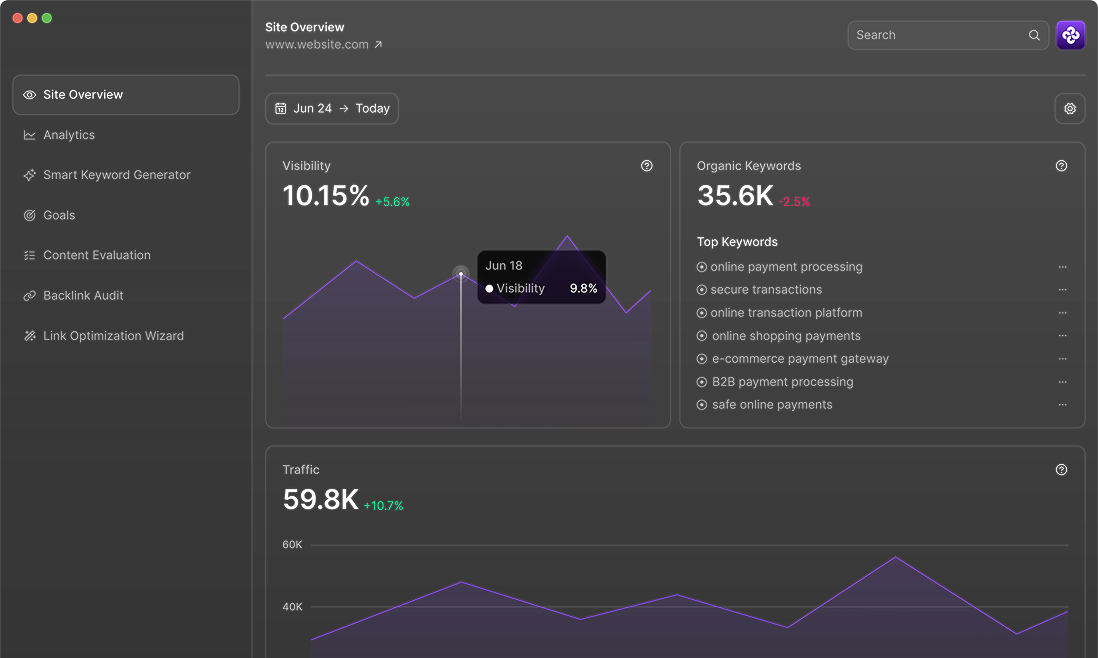The width and height of the screenshot is (1098, 658).
Task: Click the Jun 18 data point marker
Action: click(x=461, y=272)
